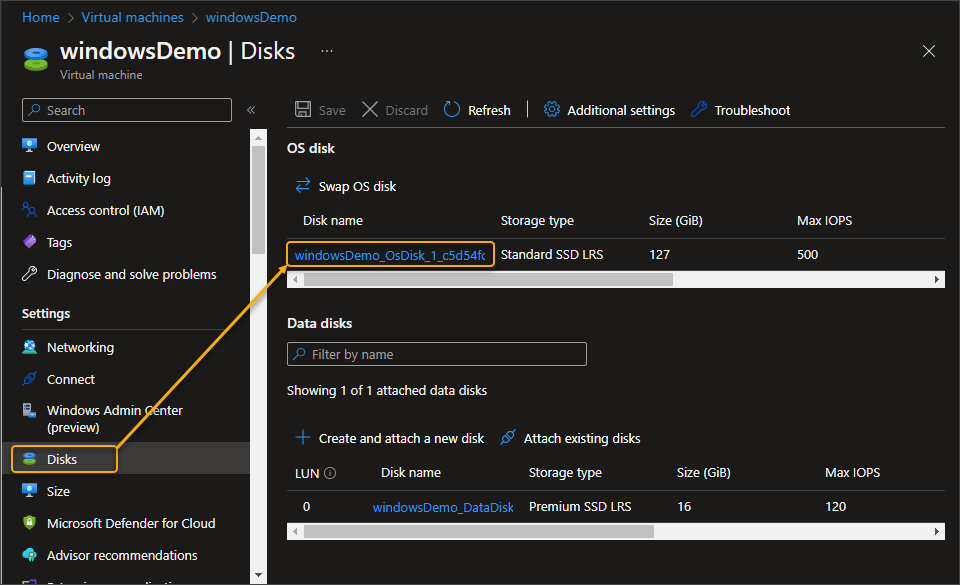Viewport: 960px width, 585px height.
Task: Click Swap OS disk button
Action: pyautogui.click(x=346, y=186)
